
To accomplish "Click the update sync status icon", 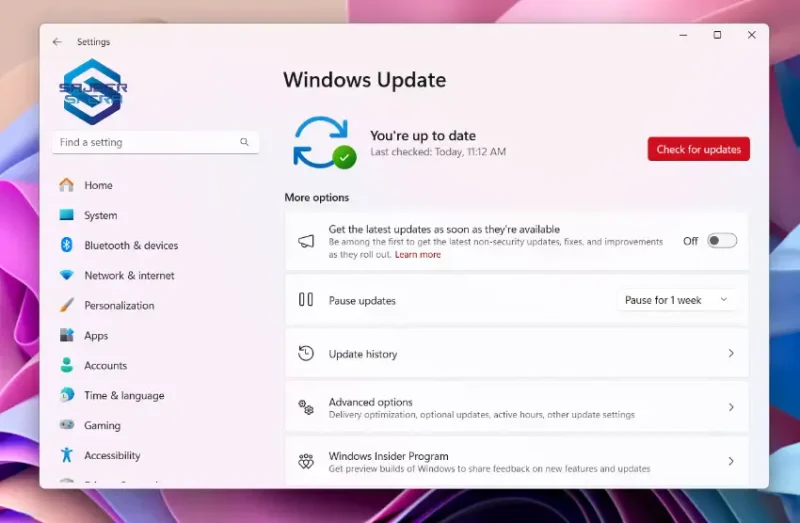I will pos(324,143).
